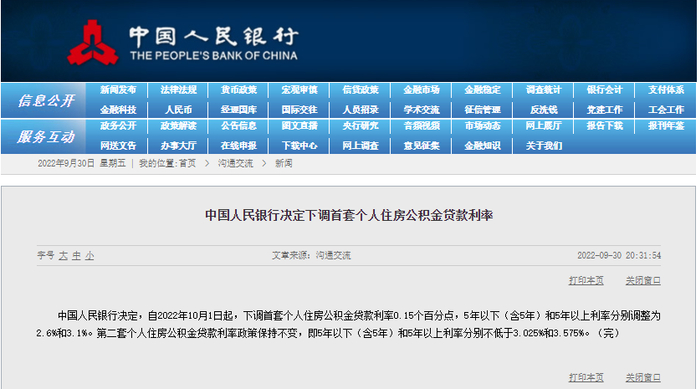Go to 报刊年鉴 page
Image resolution: width=700 pixels, height=389 pixels.
coord(666,126)
